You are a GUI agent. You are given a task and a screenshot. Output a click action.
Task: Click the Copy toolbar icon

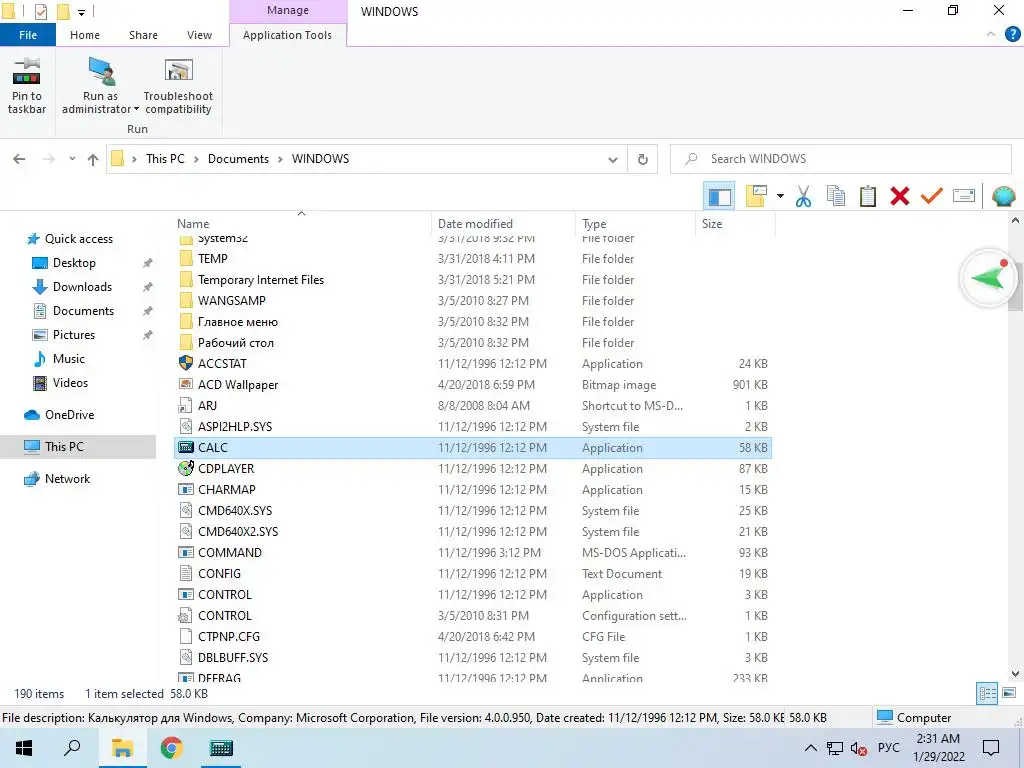coord(836,196)
